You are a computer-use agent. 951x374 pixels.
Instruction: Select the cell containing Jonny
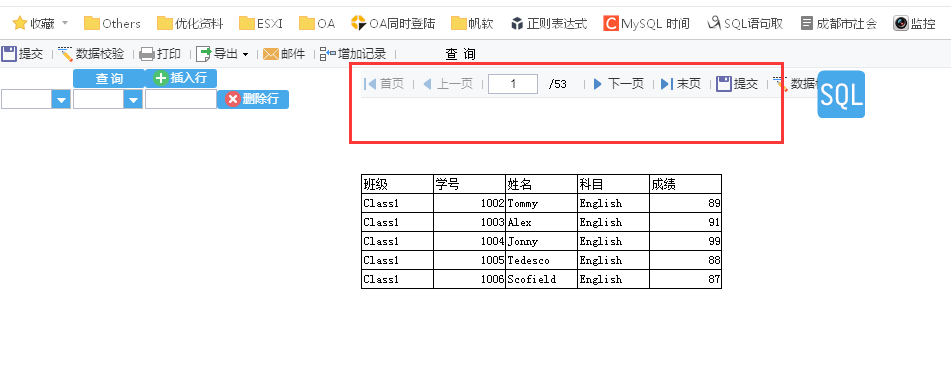tap(542, 241)
